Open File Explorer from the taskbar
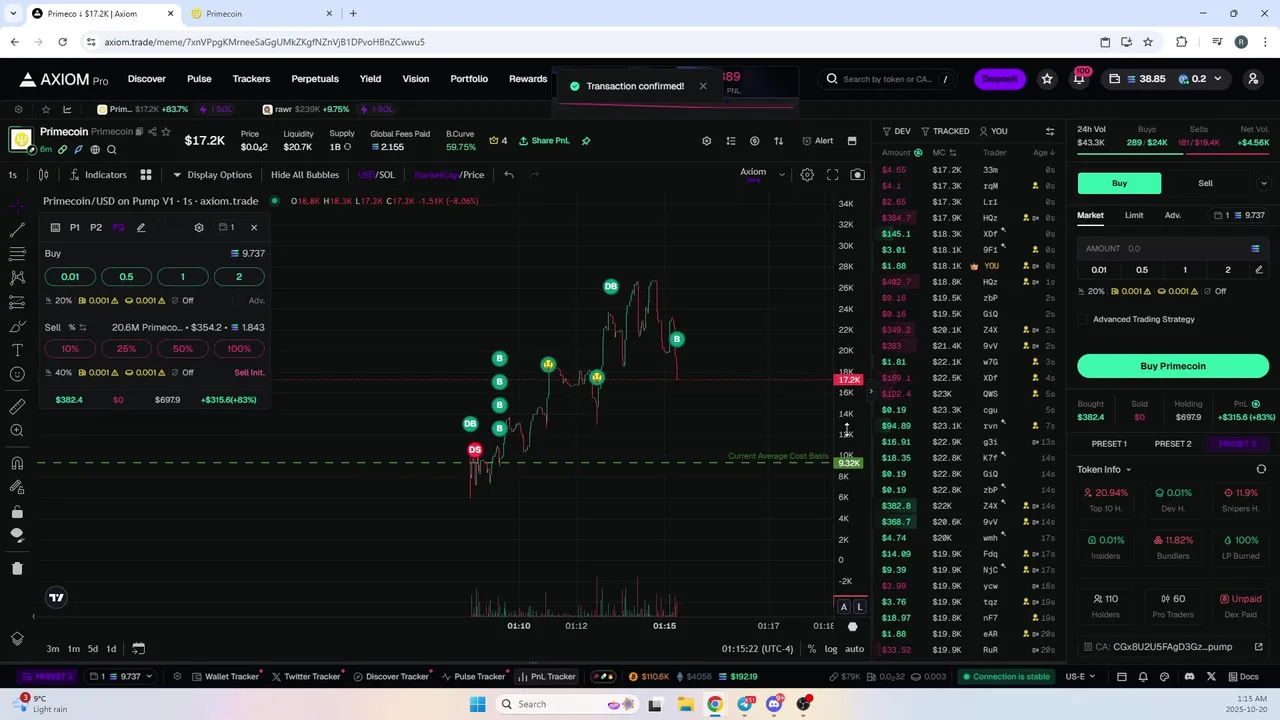 686,705
